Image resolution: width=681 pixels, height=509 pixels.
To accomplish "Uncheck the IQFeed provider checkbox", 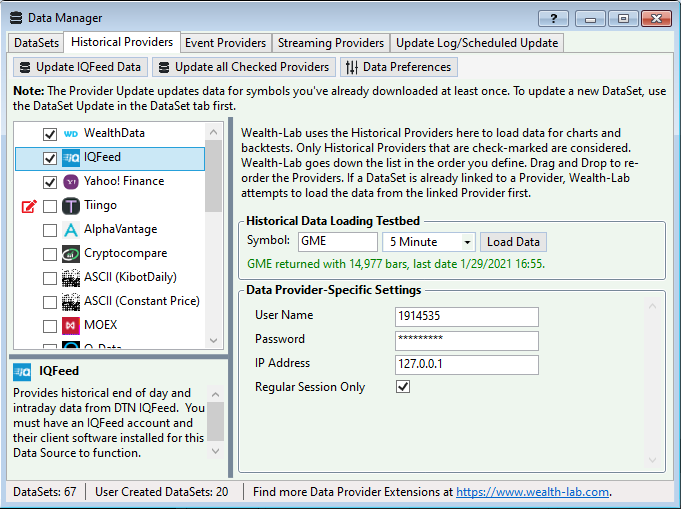I will tap(50, 158).
